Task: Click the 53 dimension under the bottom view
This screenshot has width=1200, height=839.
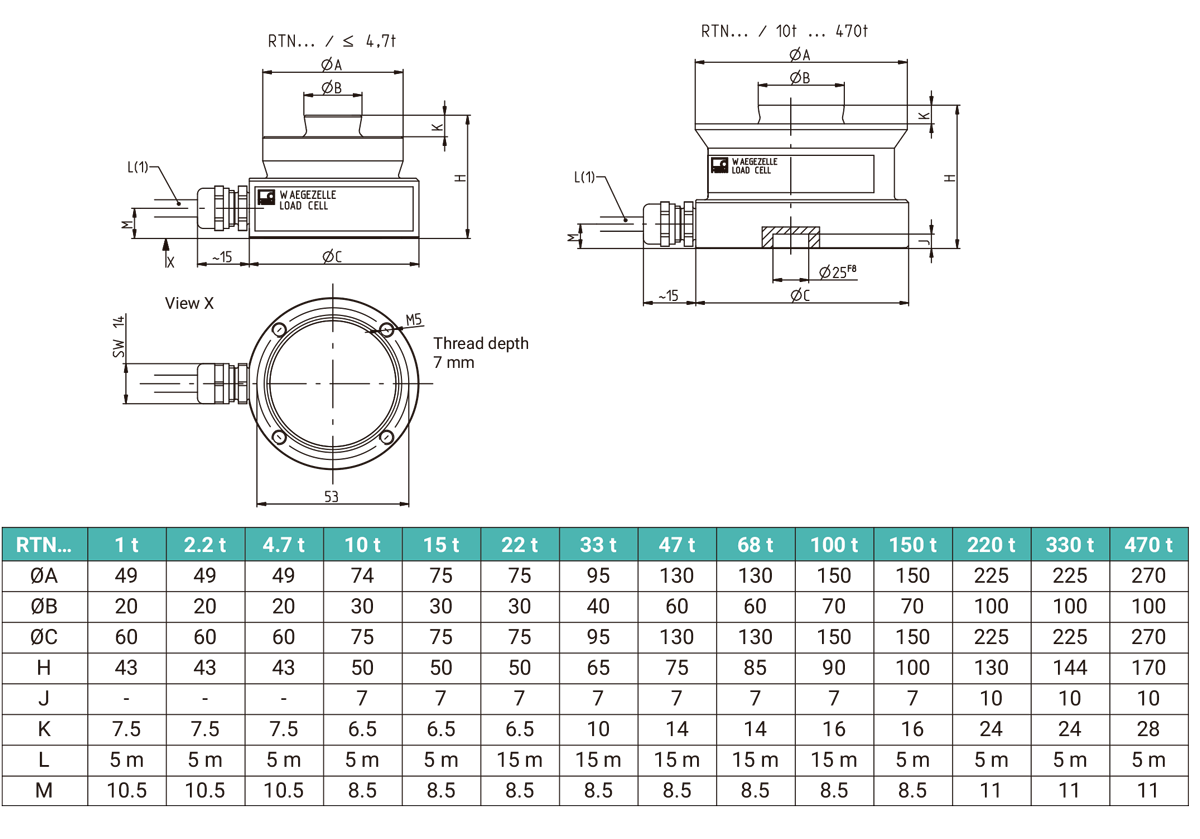Action: coord(332,495)
